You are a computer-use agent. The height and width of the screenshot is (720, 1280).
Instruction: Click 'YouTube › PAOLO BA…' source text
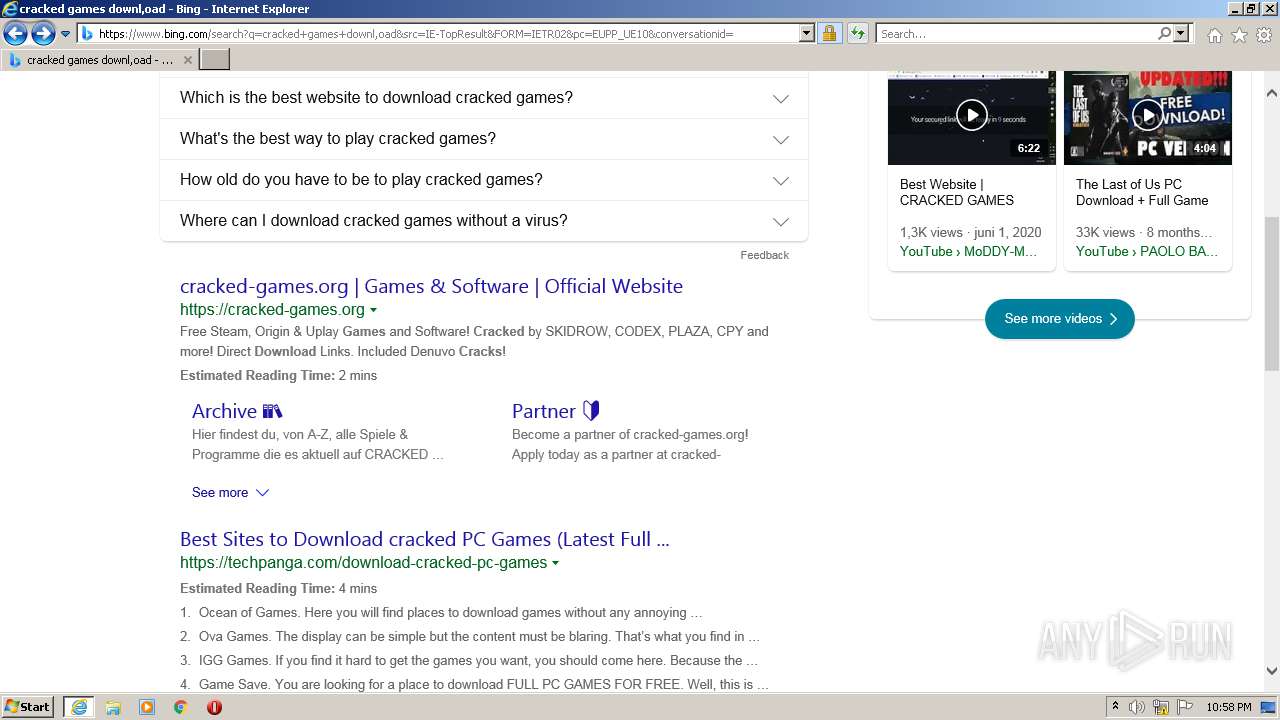tap(1147, 251)
